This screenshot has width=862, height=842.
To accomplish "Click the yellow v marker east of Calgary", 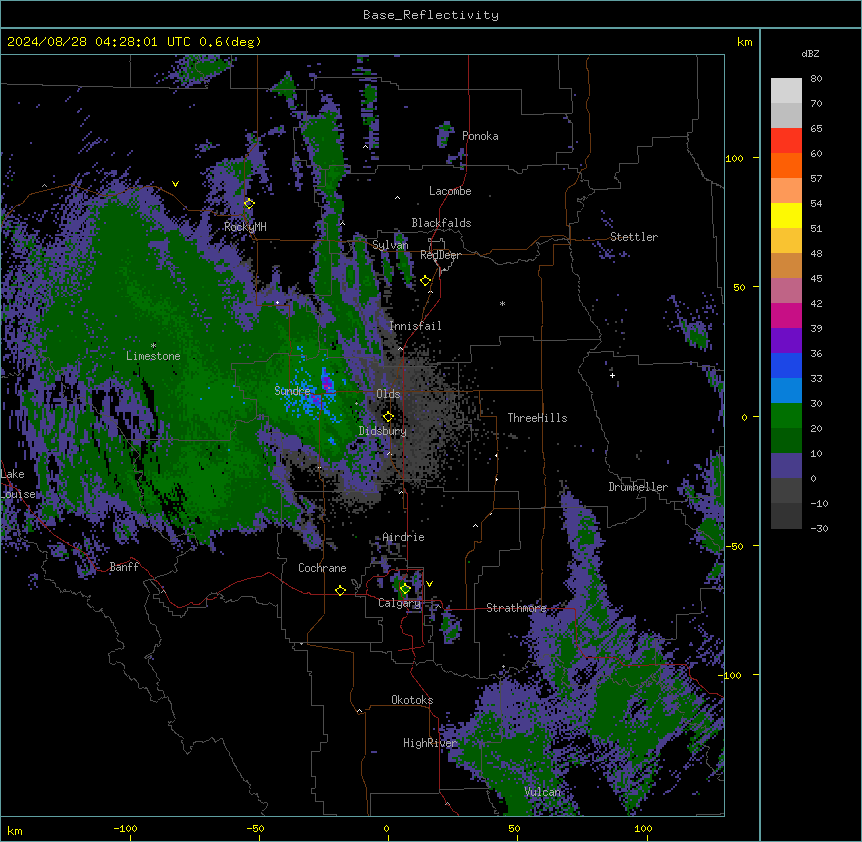I will [x=429, y=584].
